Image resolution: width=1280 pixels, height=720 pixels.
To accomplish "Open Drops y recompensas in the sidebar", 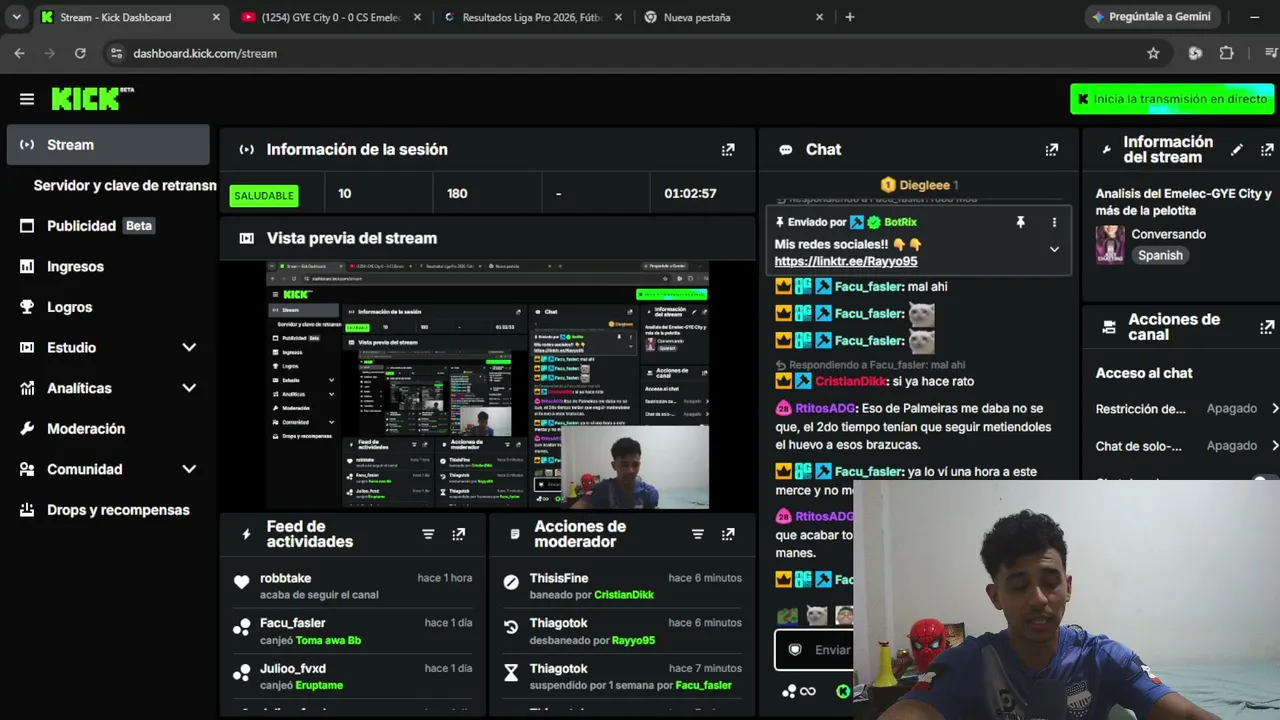I will [x=108, y=510].
